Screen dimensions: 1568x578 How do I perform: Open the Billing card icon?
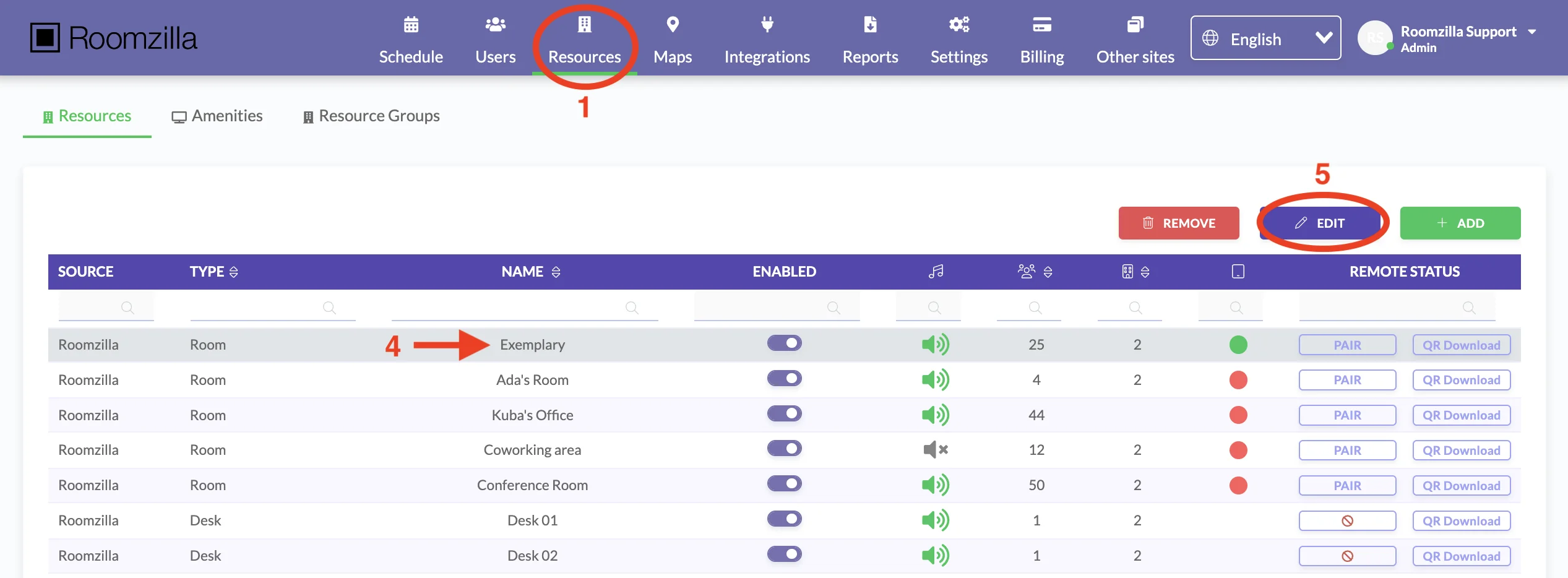pos(1042,25)
